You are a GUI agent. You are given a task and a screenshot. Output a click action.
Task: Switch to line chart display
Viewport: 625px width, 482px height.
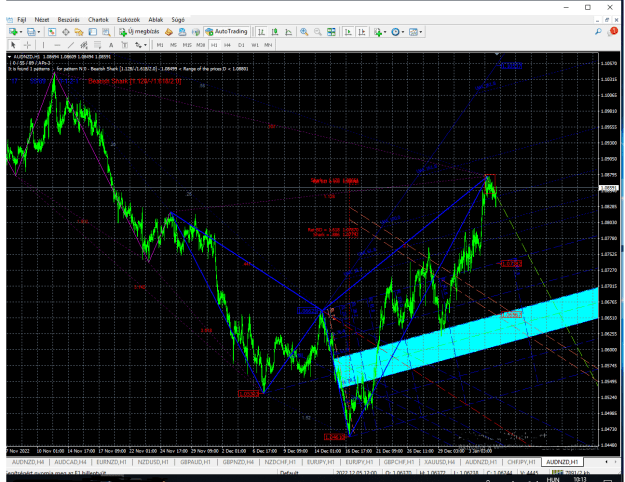click(x=288, y=32)
